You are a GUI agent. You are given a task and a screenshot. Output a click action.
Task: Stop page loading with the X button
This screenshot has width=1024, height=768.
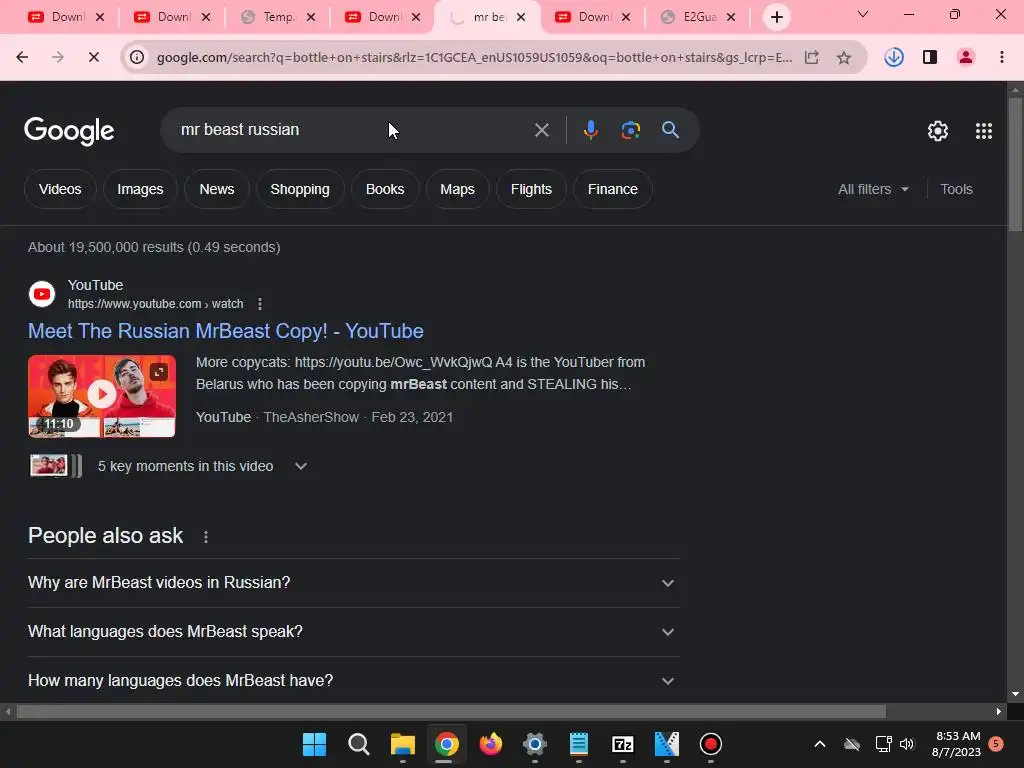[x=93, y=57]
